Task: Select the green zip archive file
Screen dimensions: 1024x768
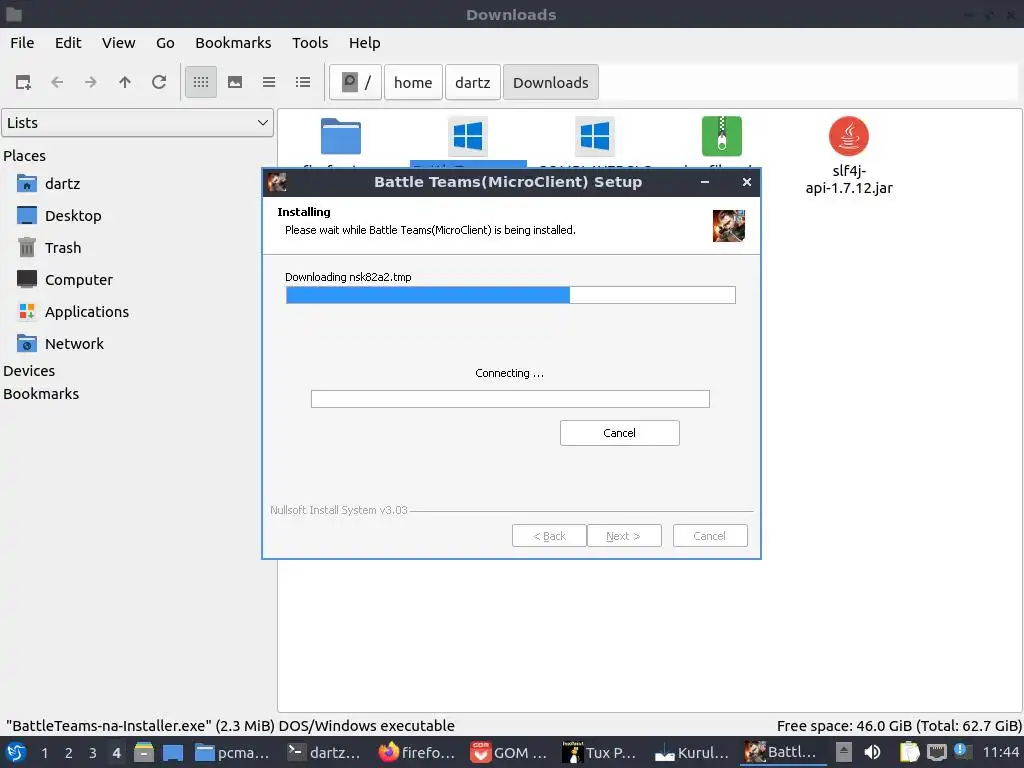Action: [x=722, y=136]
